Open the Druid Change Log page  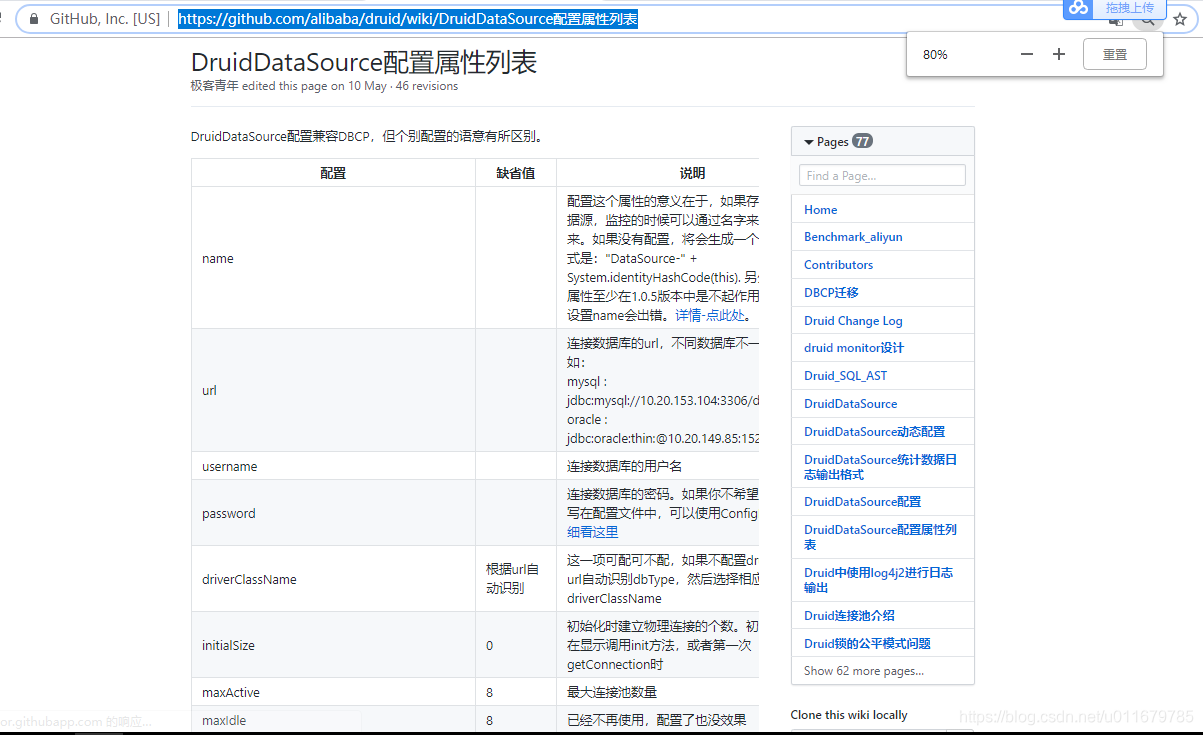853,321
